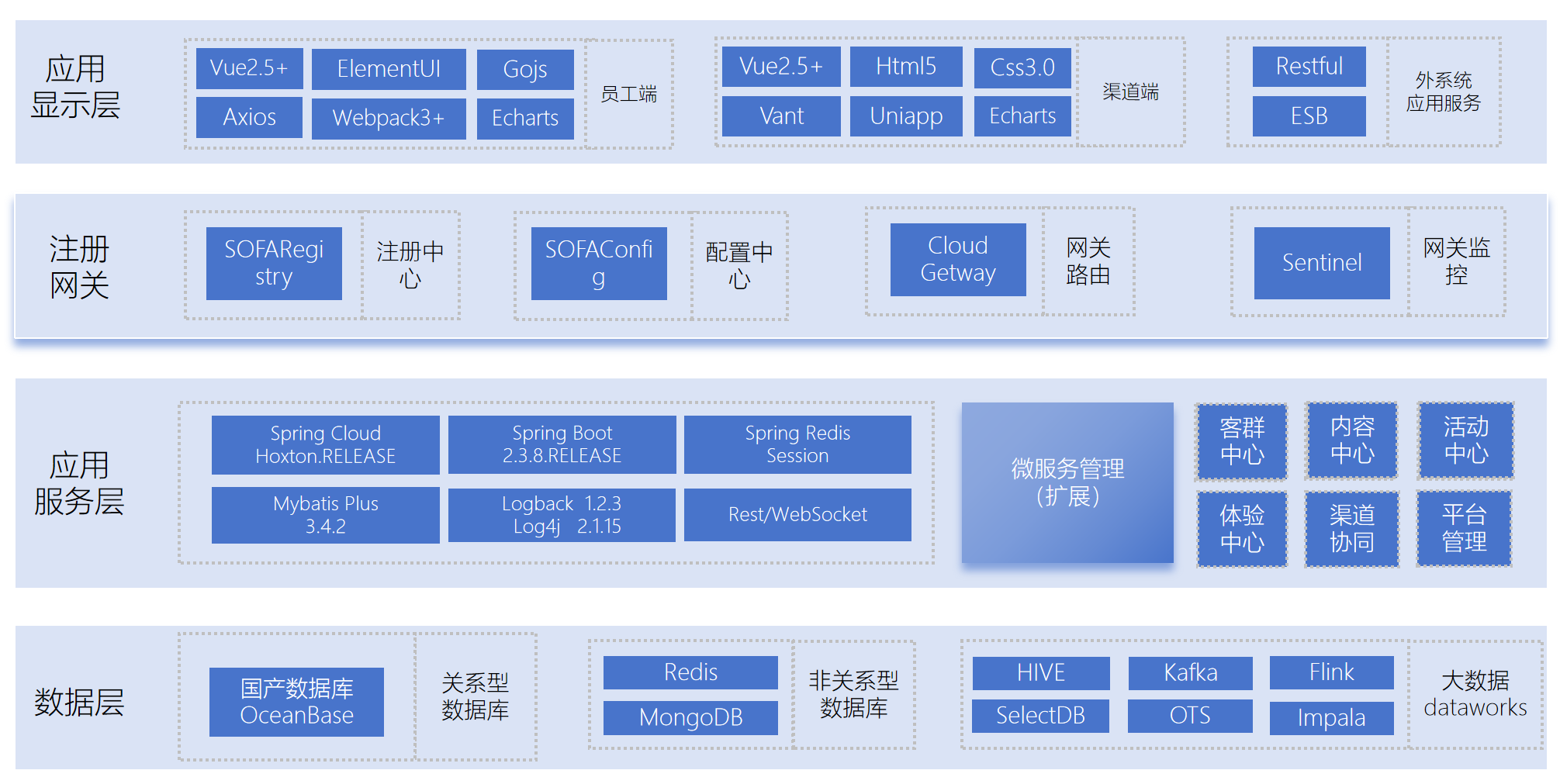Select the 内容中心 box
The width and height of the screenshot is (1560, 784).
point(1352,440)
